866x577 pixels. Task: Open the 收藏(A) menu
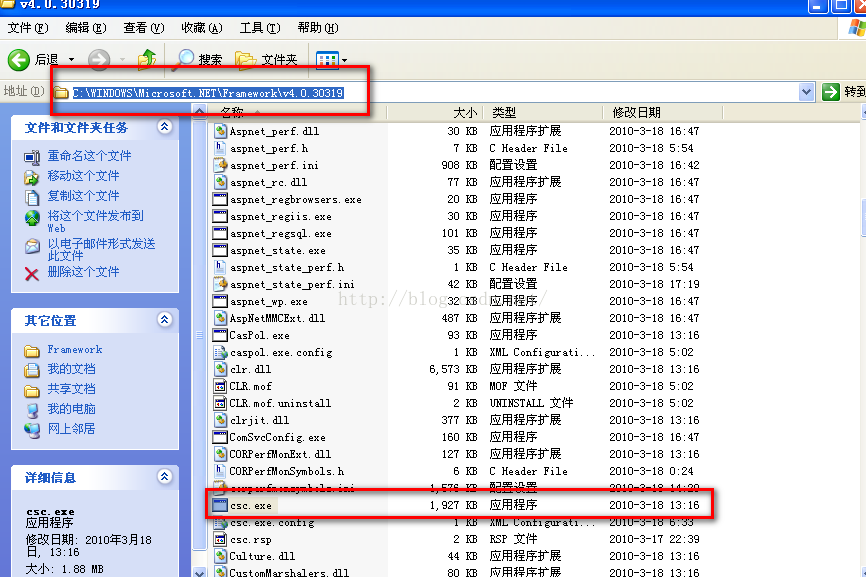pos(202,28)
